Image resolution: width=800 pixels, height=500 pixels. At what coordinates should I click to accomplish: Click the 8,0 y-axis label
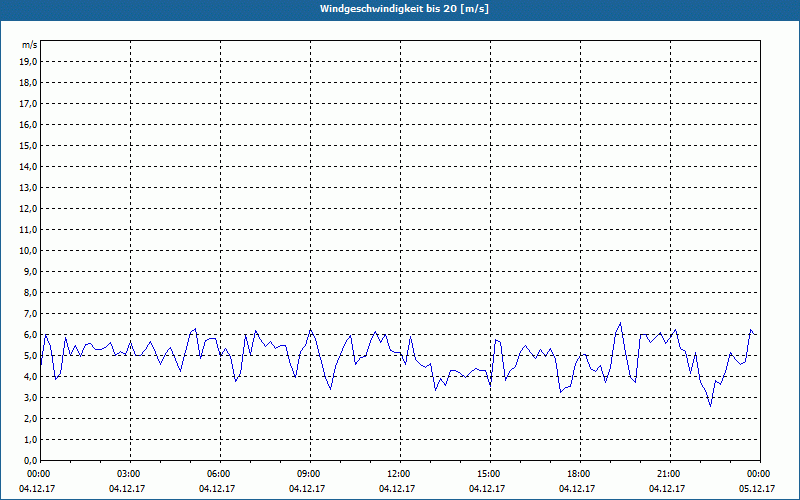30,292
